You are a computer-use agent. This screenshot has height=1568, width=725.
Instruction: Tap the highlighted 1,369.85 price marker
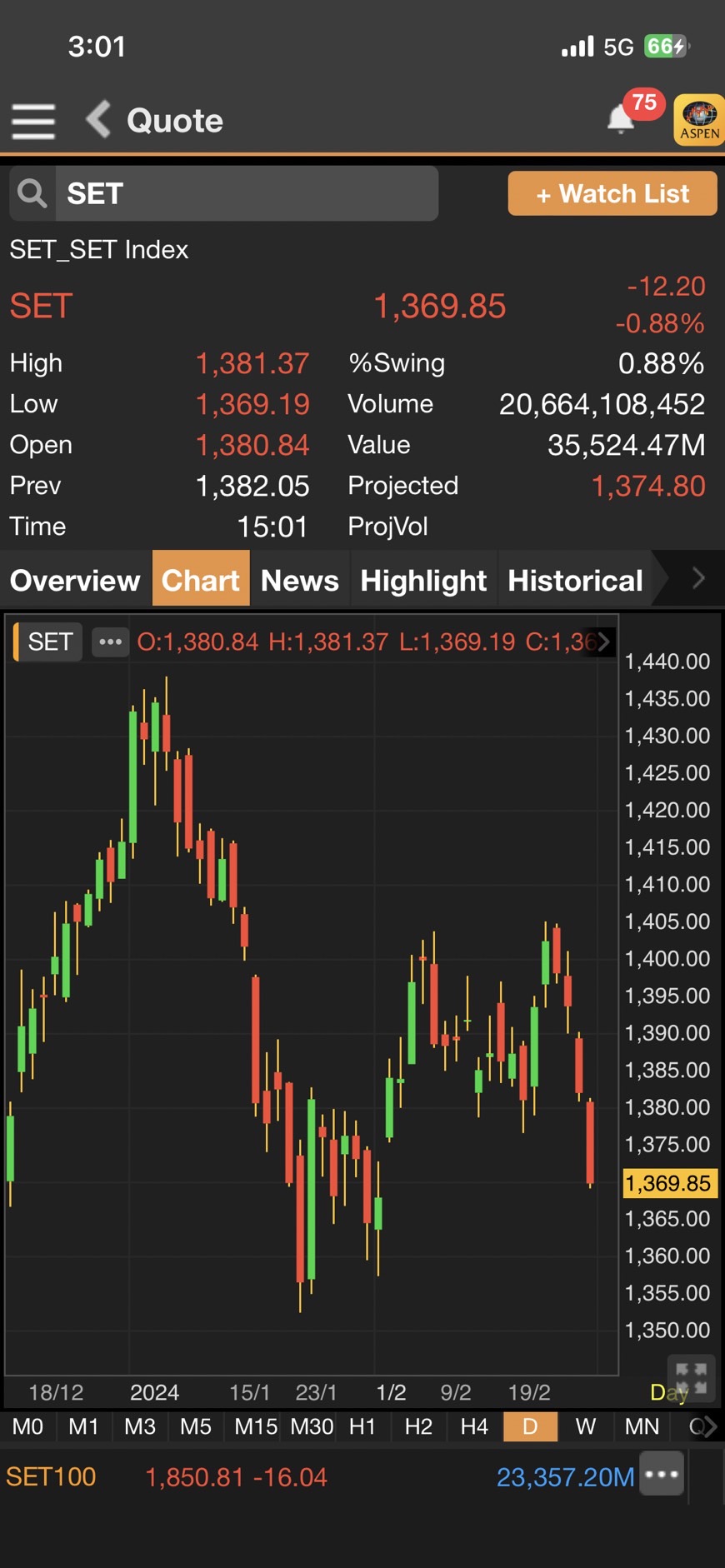(669, 1183)
